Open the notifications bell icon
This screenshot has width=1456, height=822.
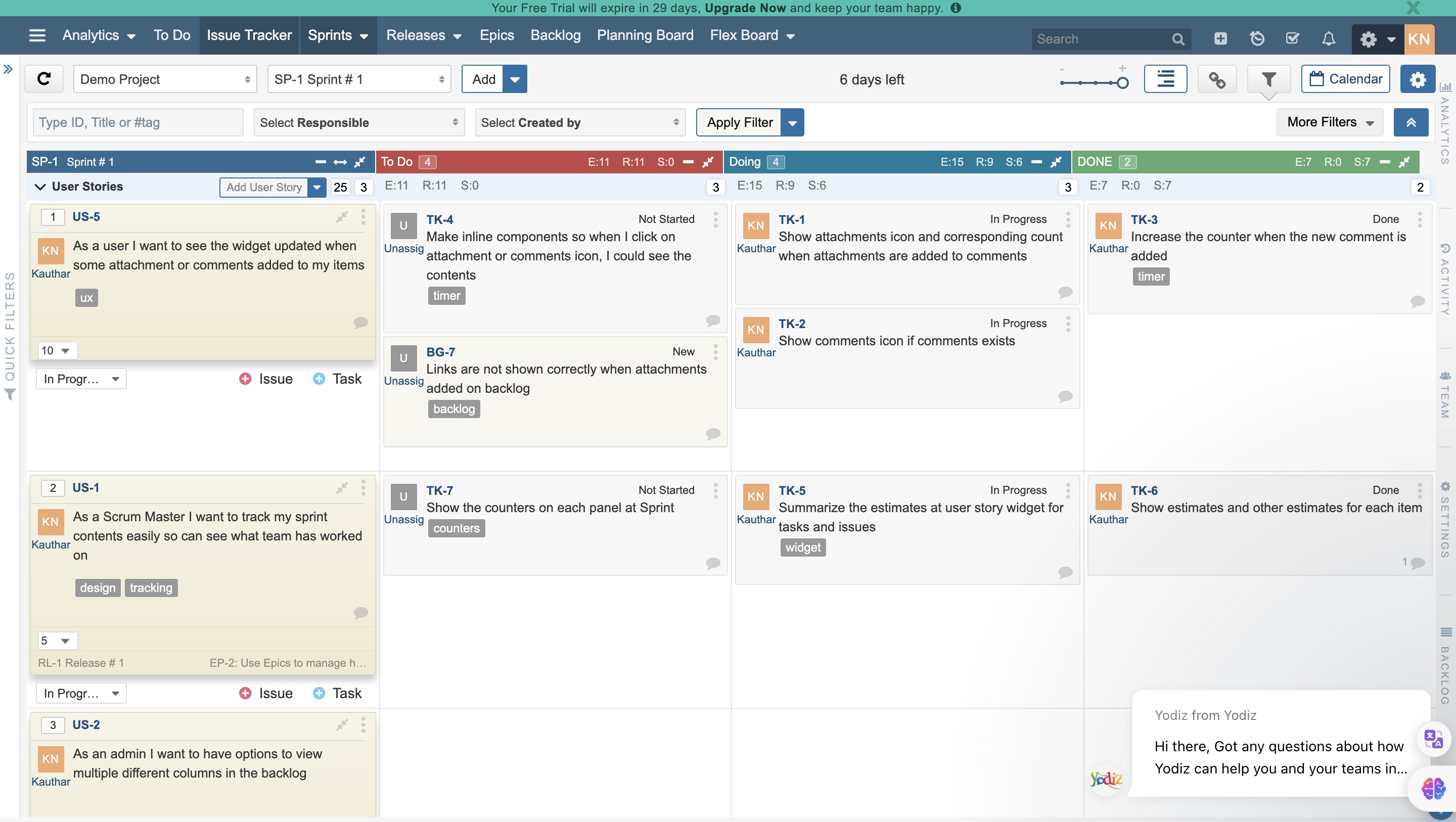coord(1328,39)
